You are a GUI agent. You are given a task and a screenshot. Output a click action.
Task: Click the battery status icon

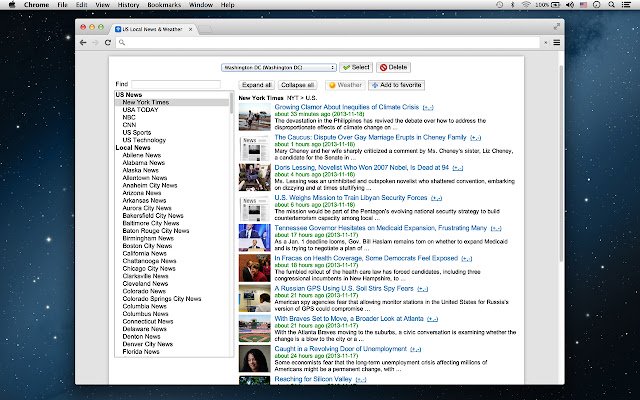click(556, 5)
